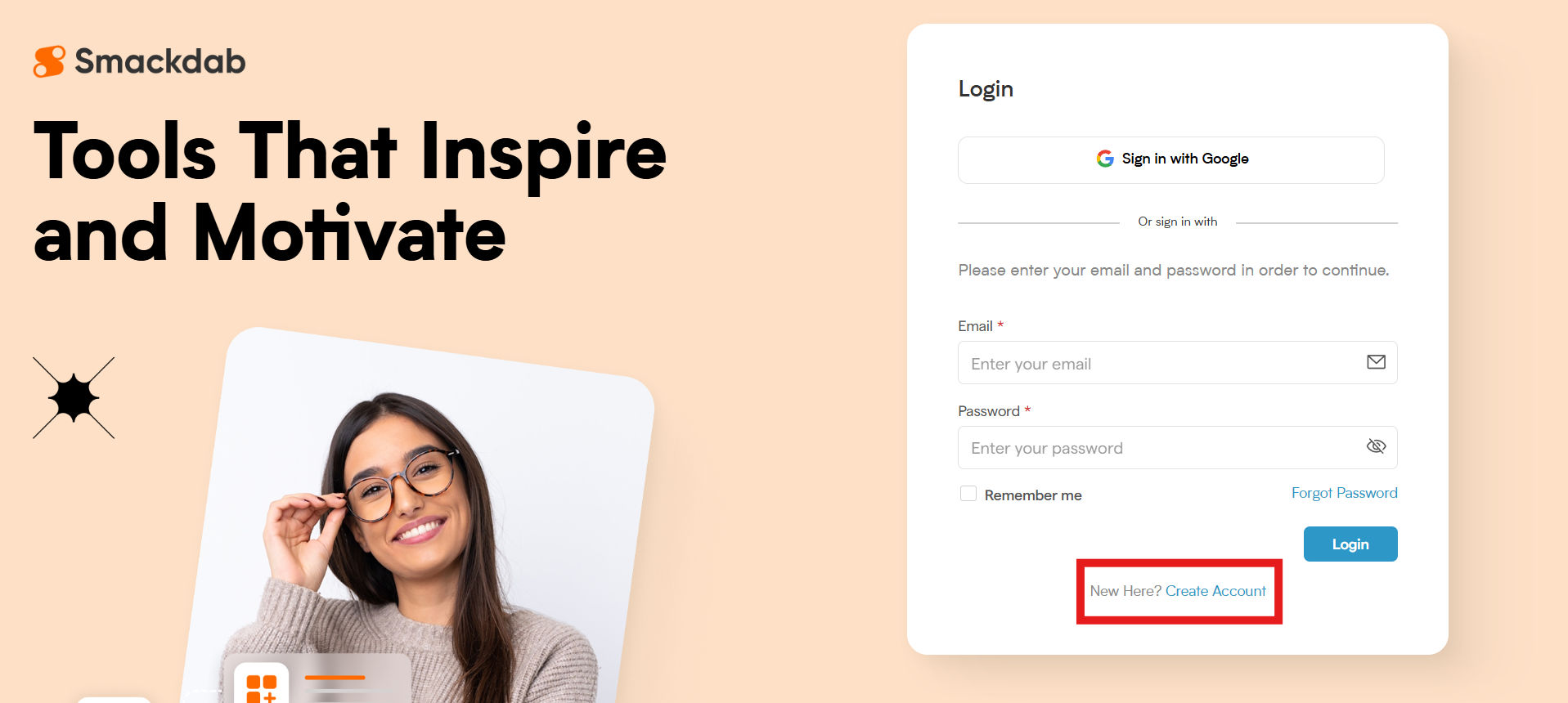Image resolution: width=1568 pixels, height=703 pixels.
Task: Click the Smackdab wordmark text
Action: [160, 61]
